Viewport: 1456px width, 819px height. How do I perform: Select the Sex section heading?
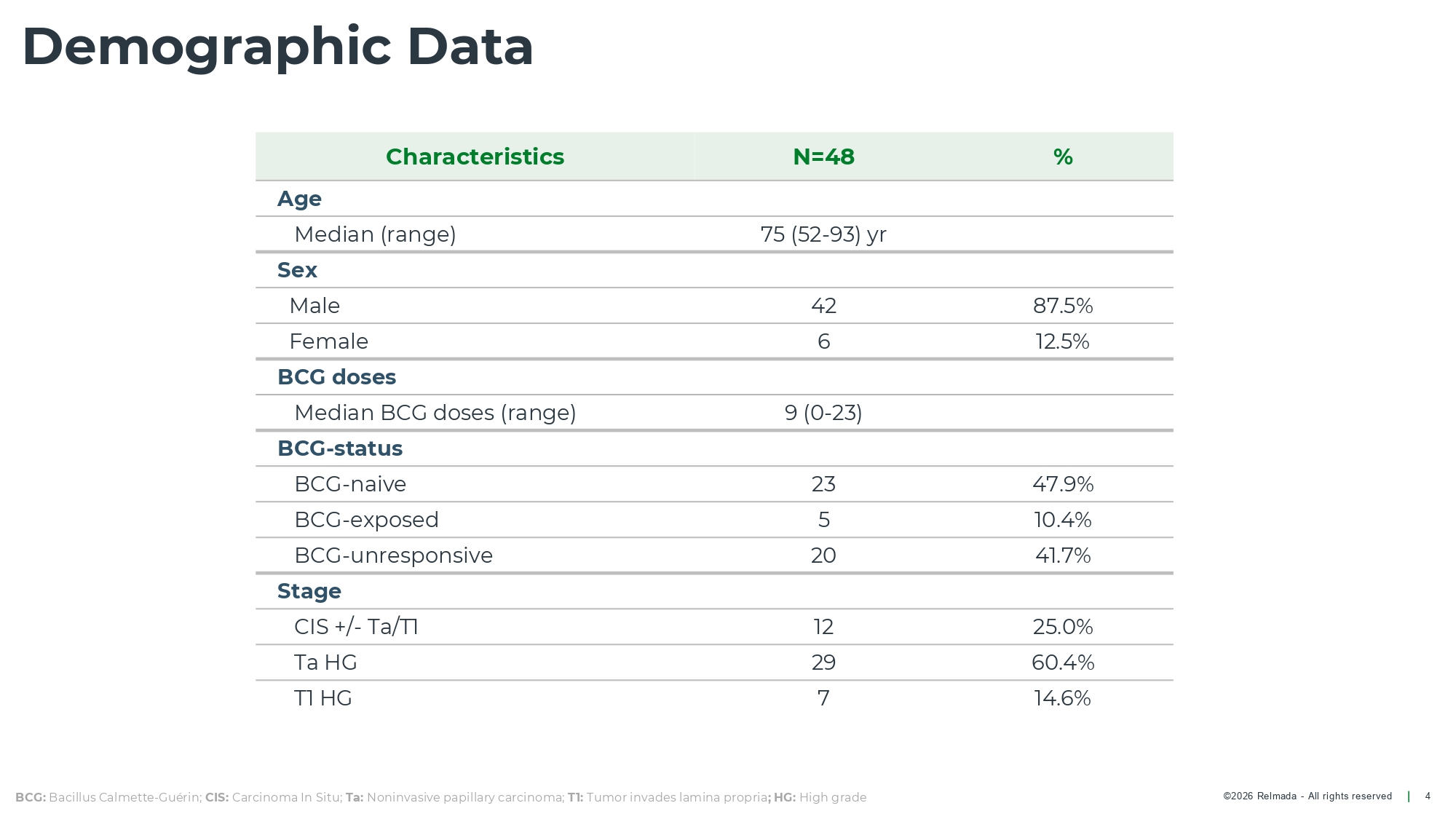pos(297,270)
